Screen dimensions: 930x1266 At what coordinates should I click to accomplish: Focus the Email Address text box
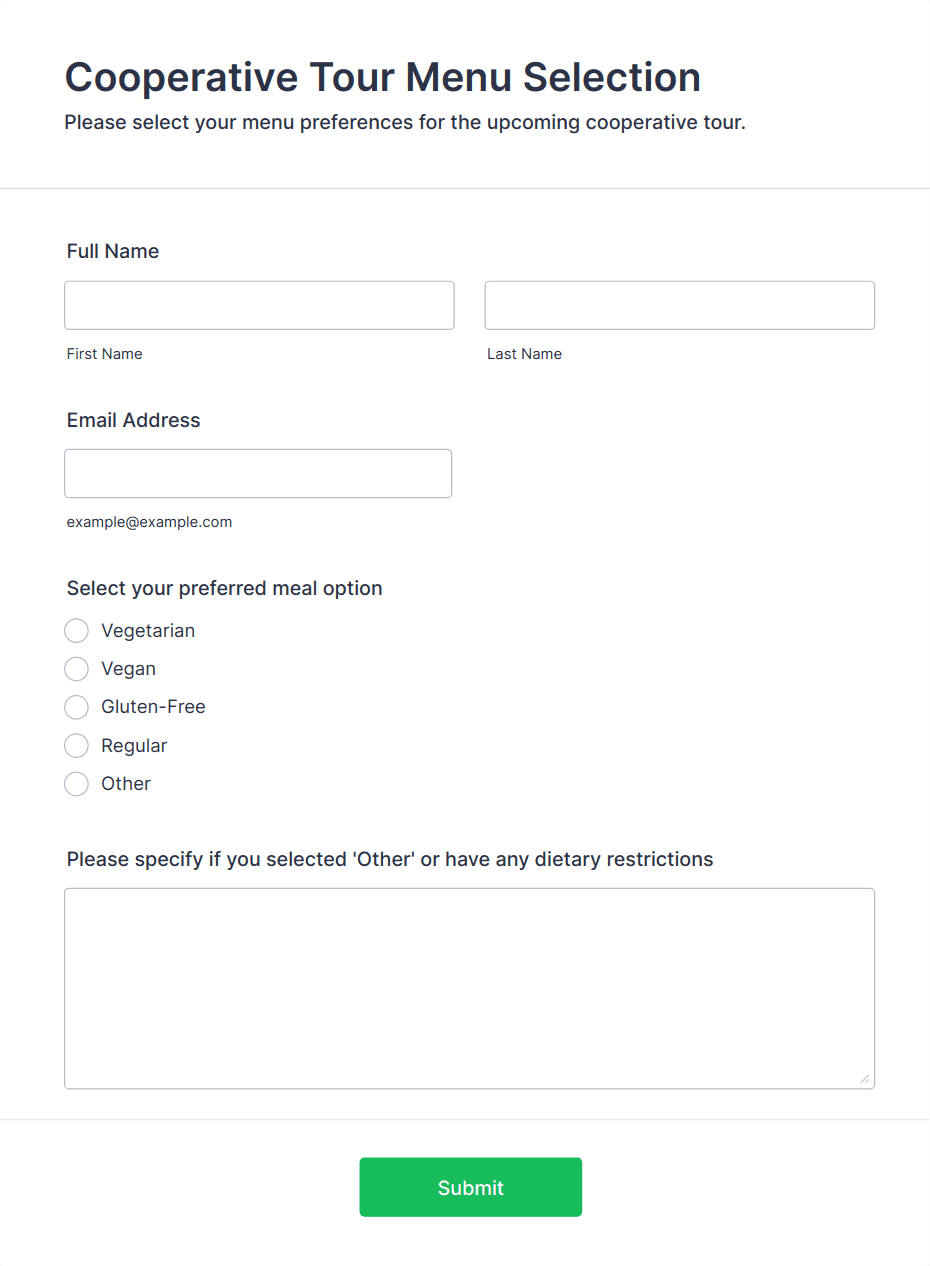click(258, 473)
